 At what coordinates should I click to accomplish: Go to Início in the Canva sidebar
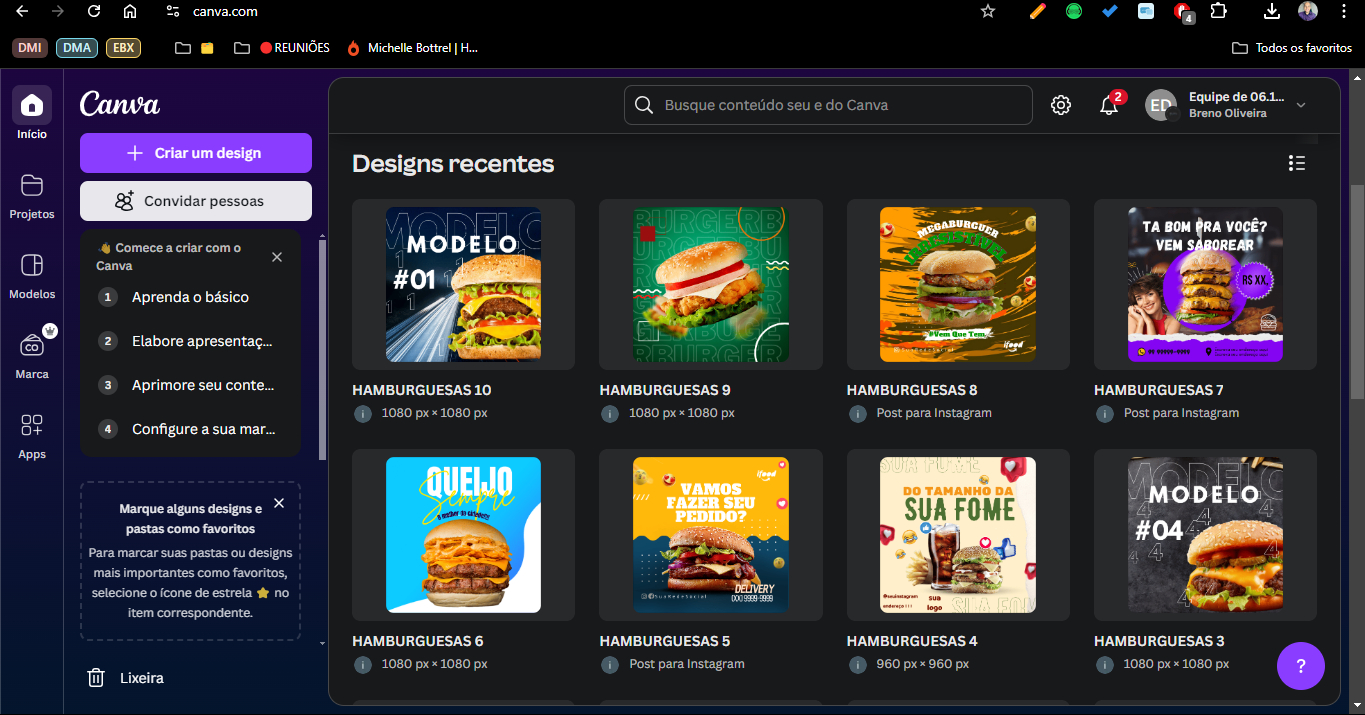(32, 113)
